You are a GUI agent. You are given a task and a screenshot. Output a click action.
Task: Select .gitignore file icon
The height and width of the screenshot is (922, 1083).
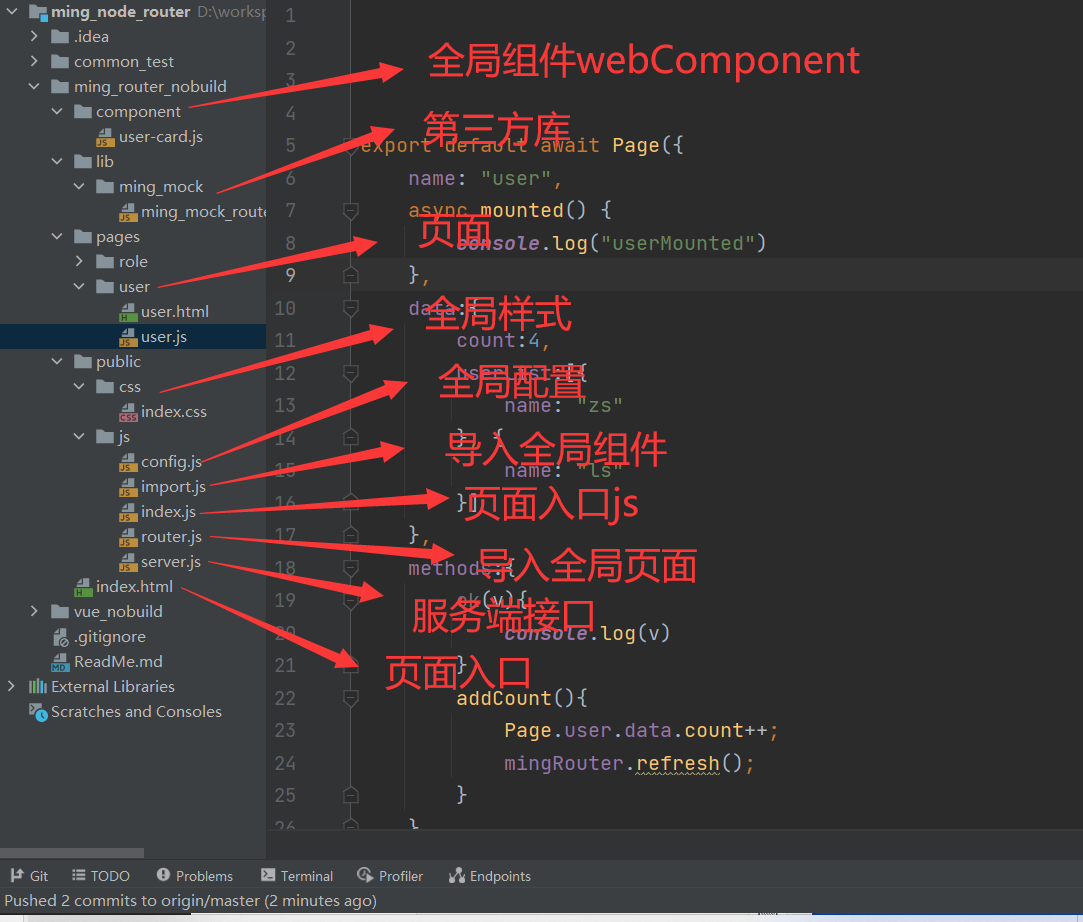60,637
